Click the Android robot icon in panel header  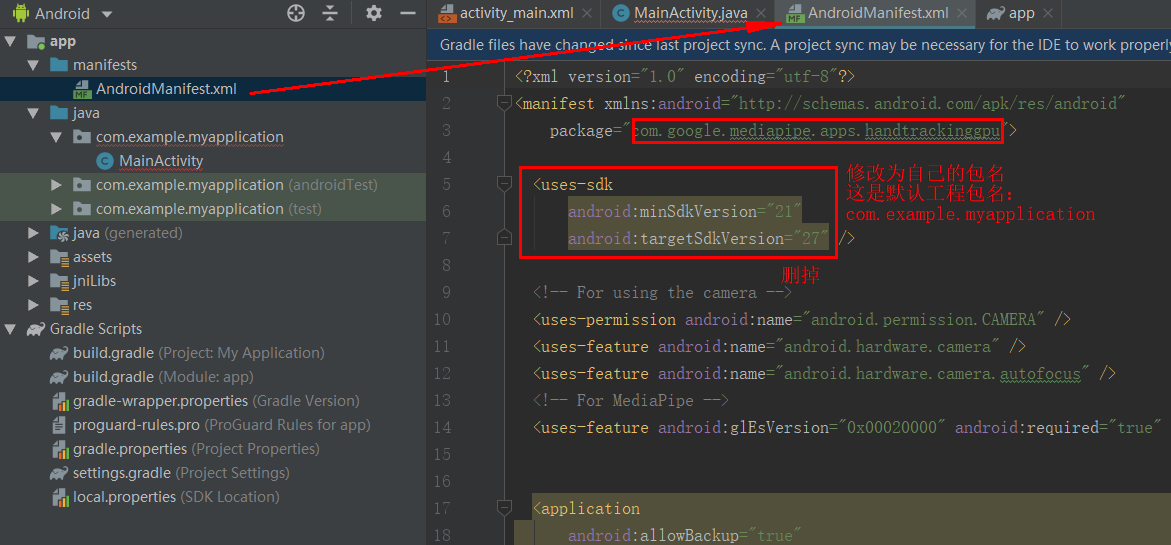click(20, 13)
